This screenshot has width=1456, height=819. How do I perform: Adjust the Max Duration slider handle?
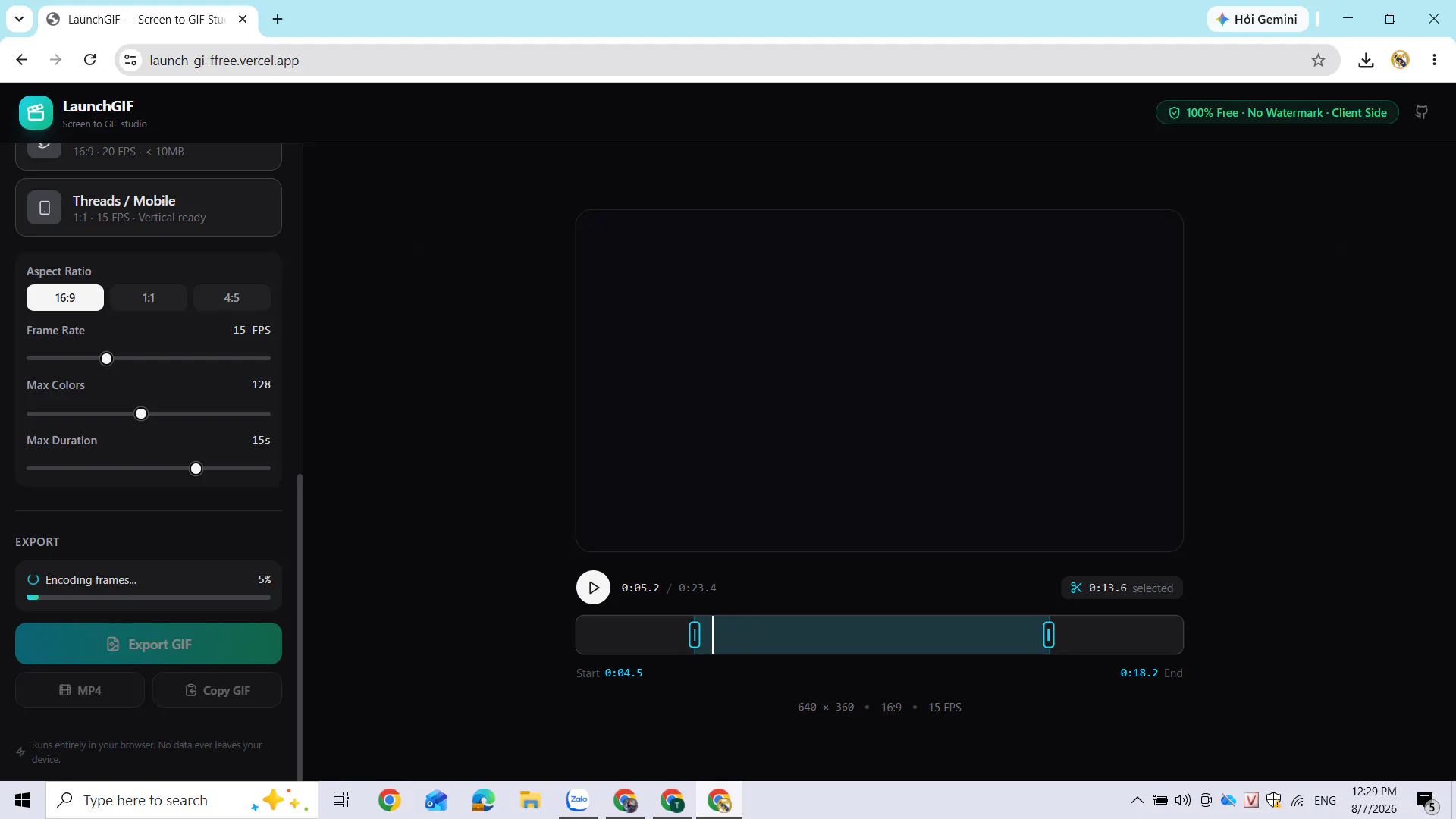coord(196,469)
